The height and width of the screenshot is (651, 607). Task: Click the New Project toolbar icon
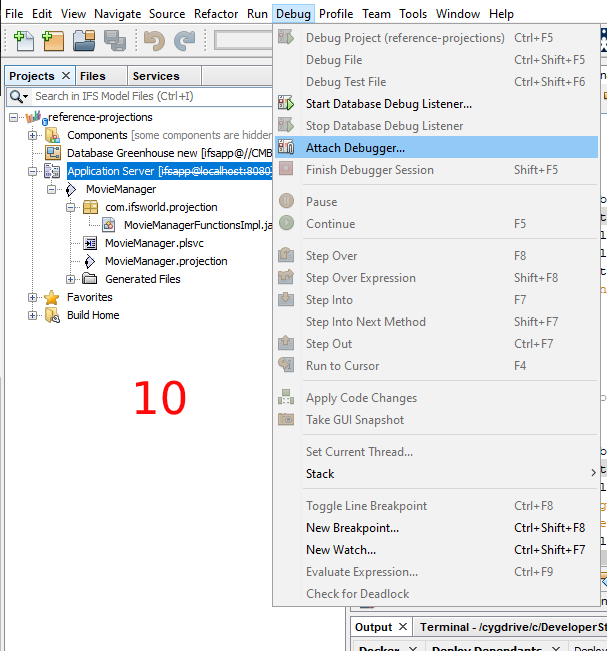53,41
